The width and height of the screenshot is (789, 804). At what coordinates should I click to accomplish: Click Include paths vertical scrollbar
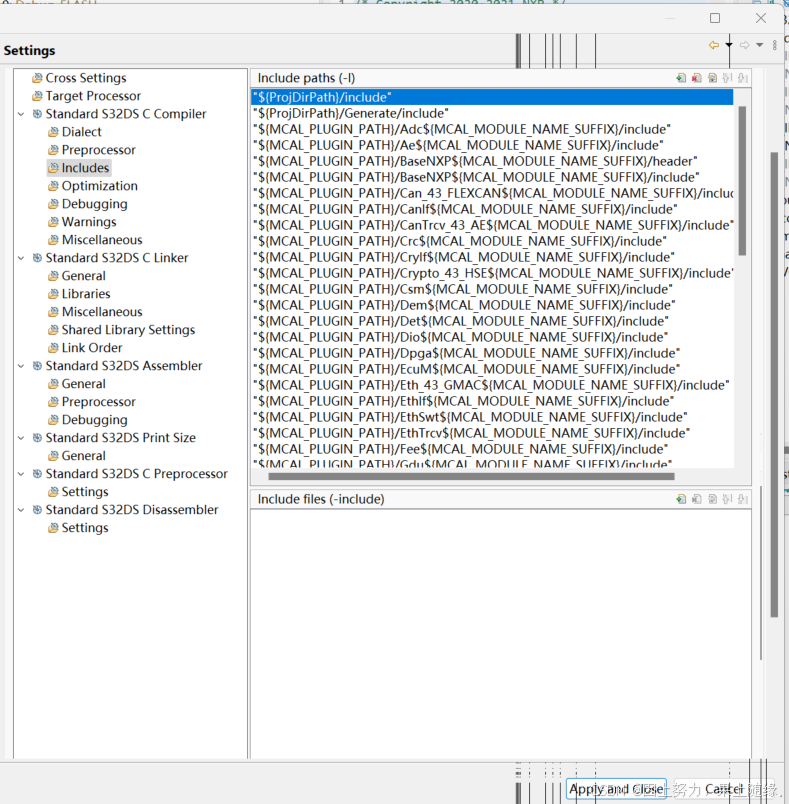pyautogui.click(x=742, y=180)
